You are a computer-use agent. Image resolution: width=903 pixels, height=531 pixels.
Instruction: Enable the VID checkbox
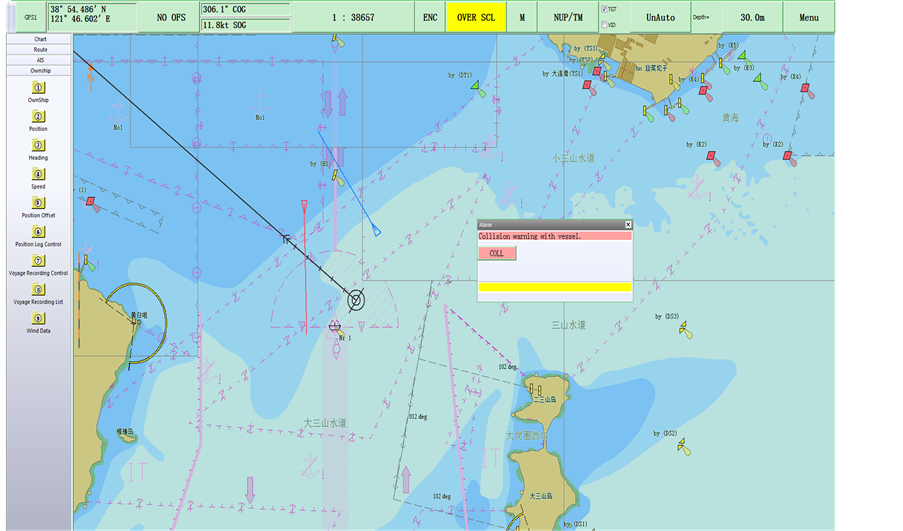click(x=604, y=25)
